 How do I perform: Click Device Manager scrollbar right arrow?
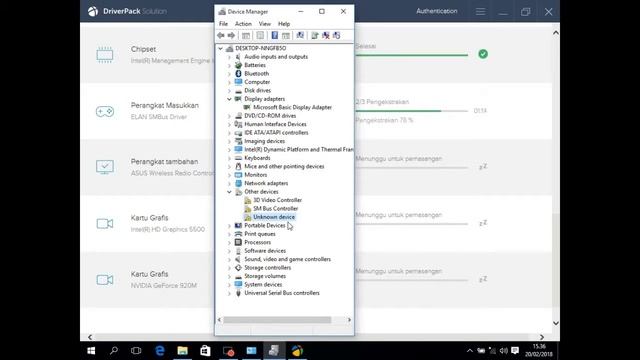click(349, 320)
